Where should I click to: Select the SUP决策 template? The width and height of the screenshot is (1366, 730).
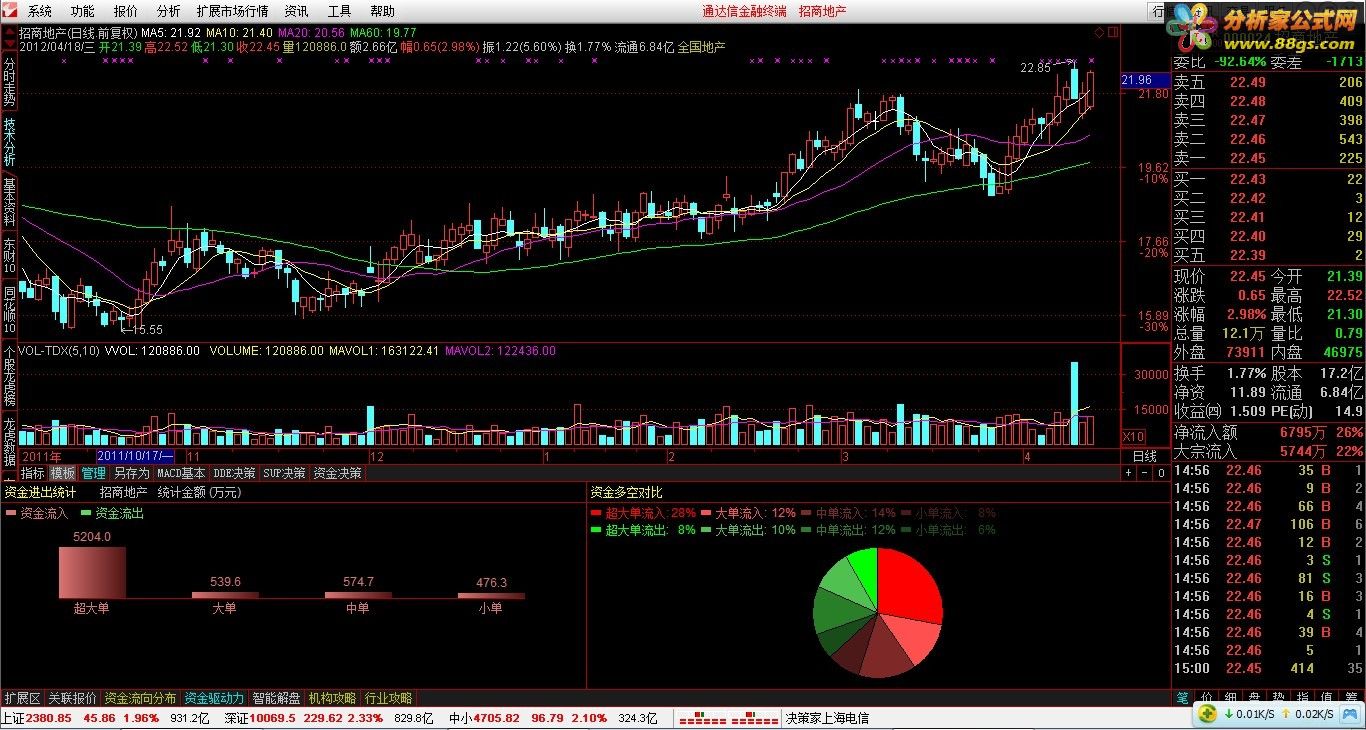coord(285,473)
